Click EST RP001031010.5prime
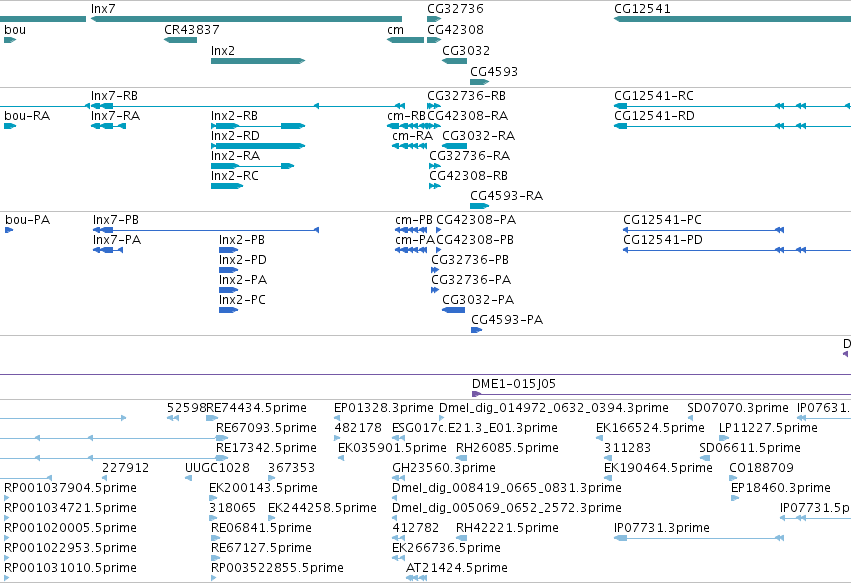This screenshot has height=583, width=851. click(7, 578)
